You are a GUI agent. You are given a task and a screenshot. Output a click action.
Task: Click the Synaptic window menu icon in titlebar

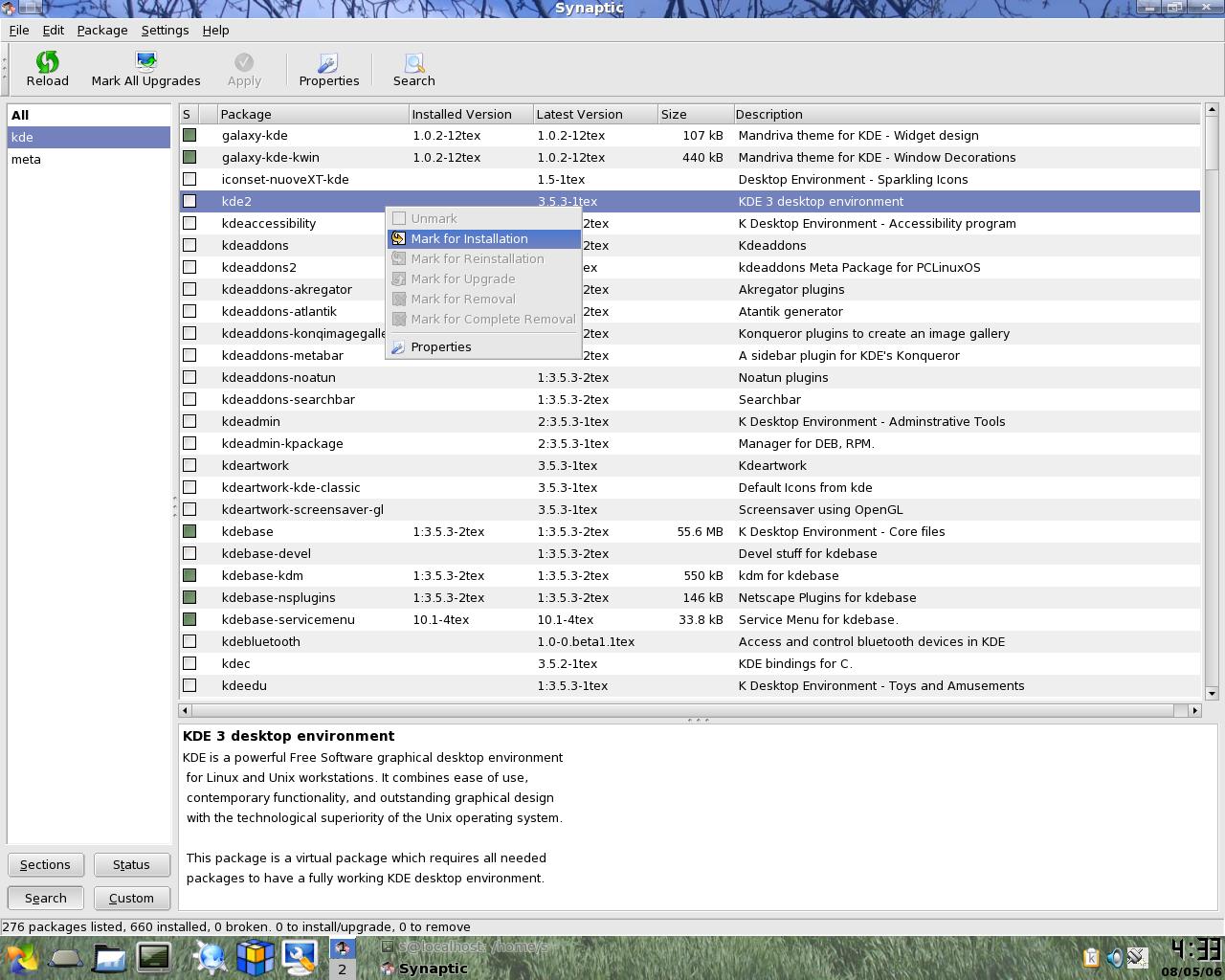tap(9, 8)
